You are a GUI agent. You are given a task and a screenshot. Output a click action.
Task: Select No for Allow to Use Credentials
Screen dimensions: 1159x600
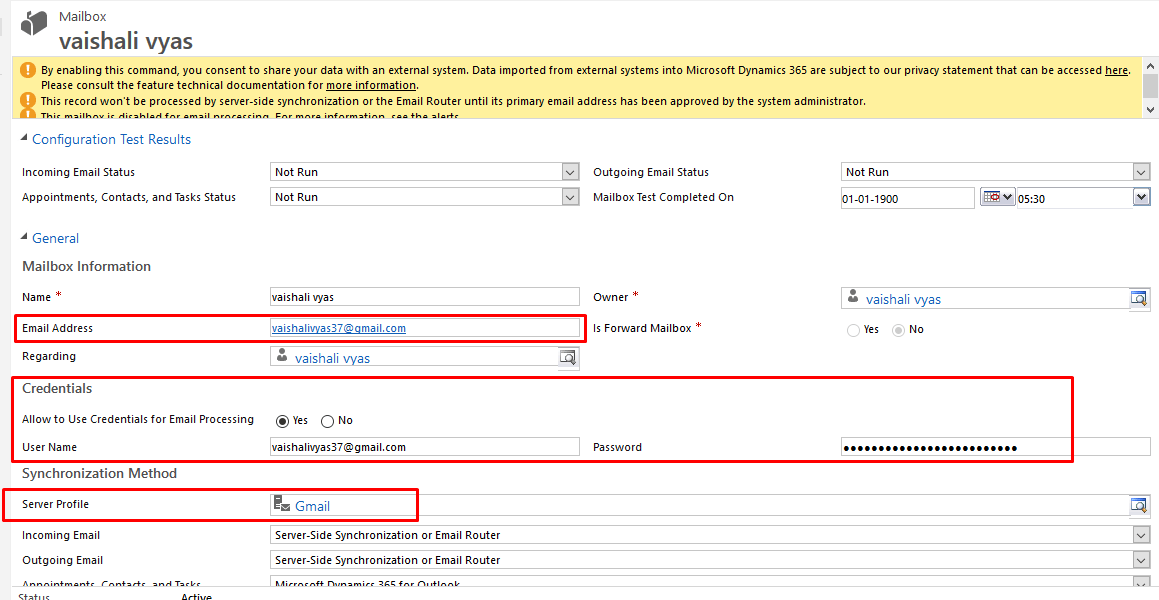[x=327, y=421]
